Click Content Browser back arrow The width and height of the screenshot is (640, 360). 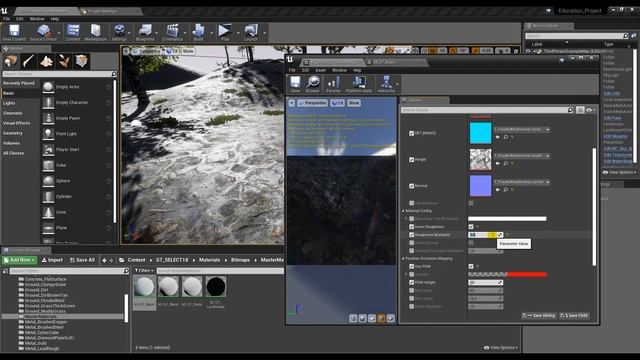coord(104,260)
